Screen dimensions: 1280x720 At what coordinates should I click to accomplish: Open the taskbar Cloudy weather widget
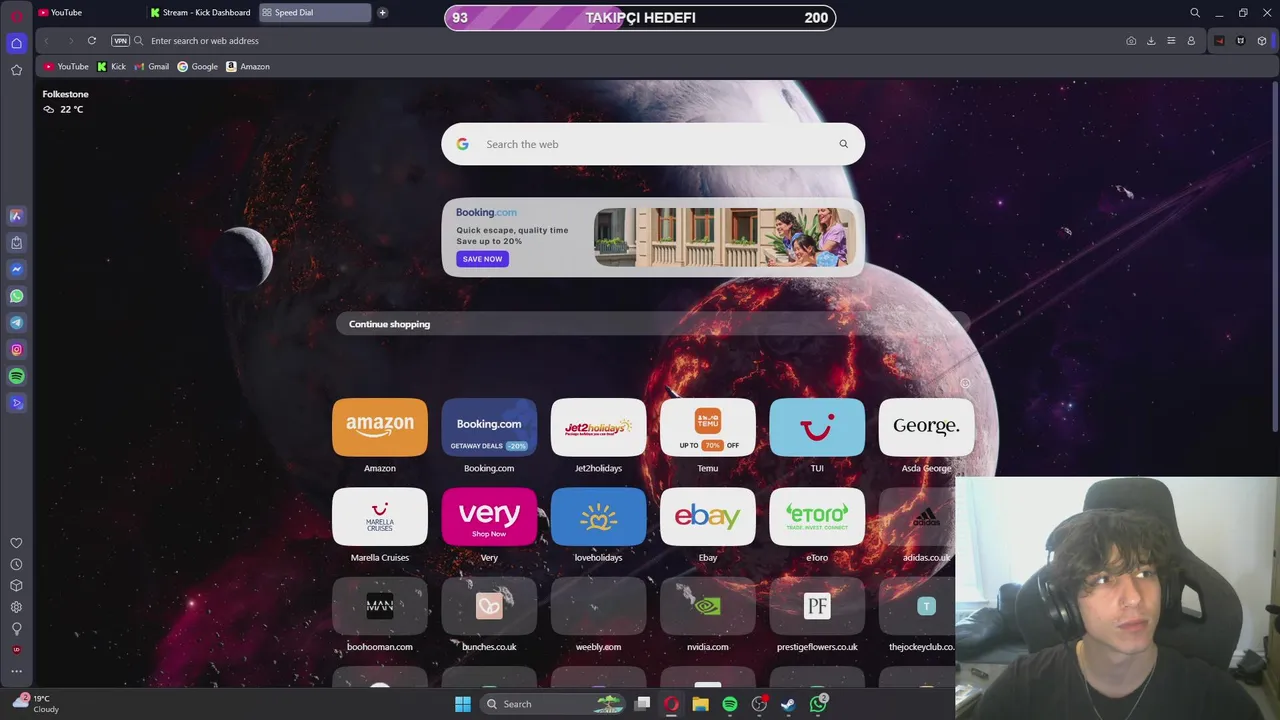tap(36, 704)
